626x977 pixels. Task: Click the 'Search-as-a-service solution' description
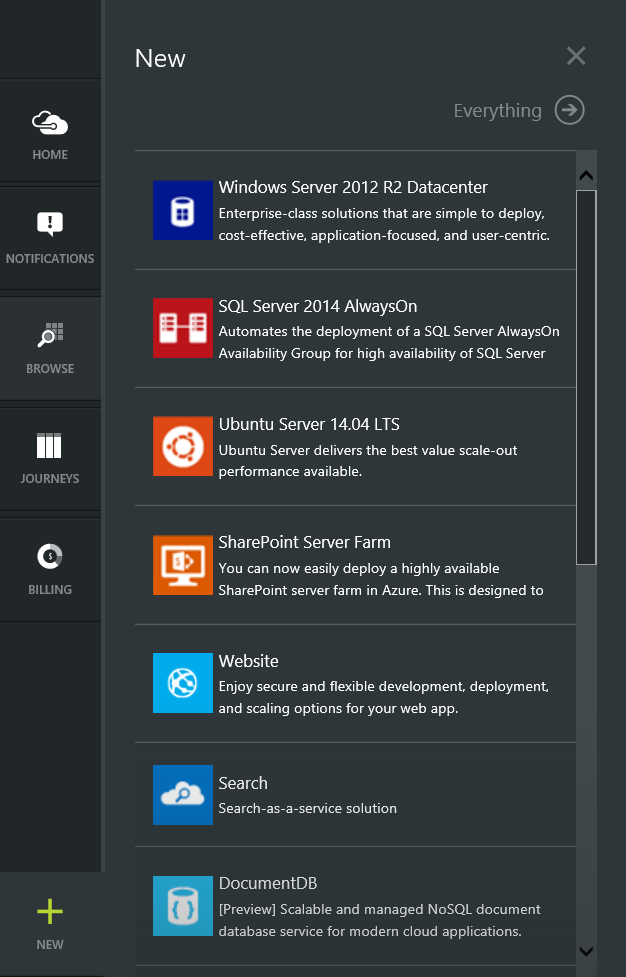click(x=308, y=809)
